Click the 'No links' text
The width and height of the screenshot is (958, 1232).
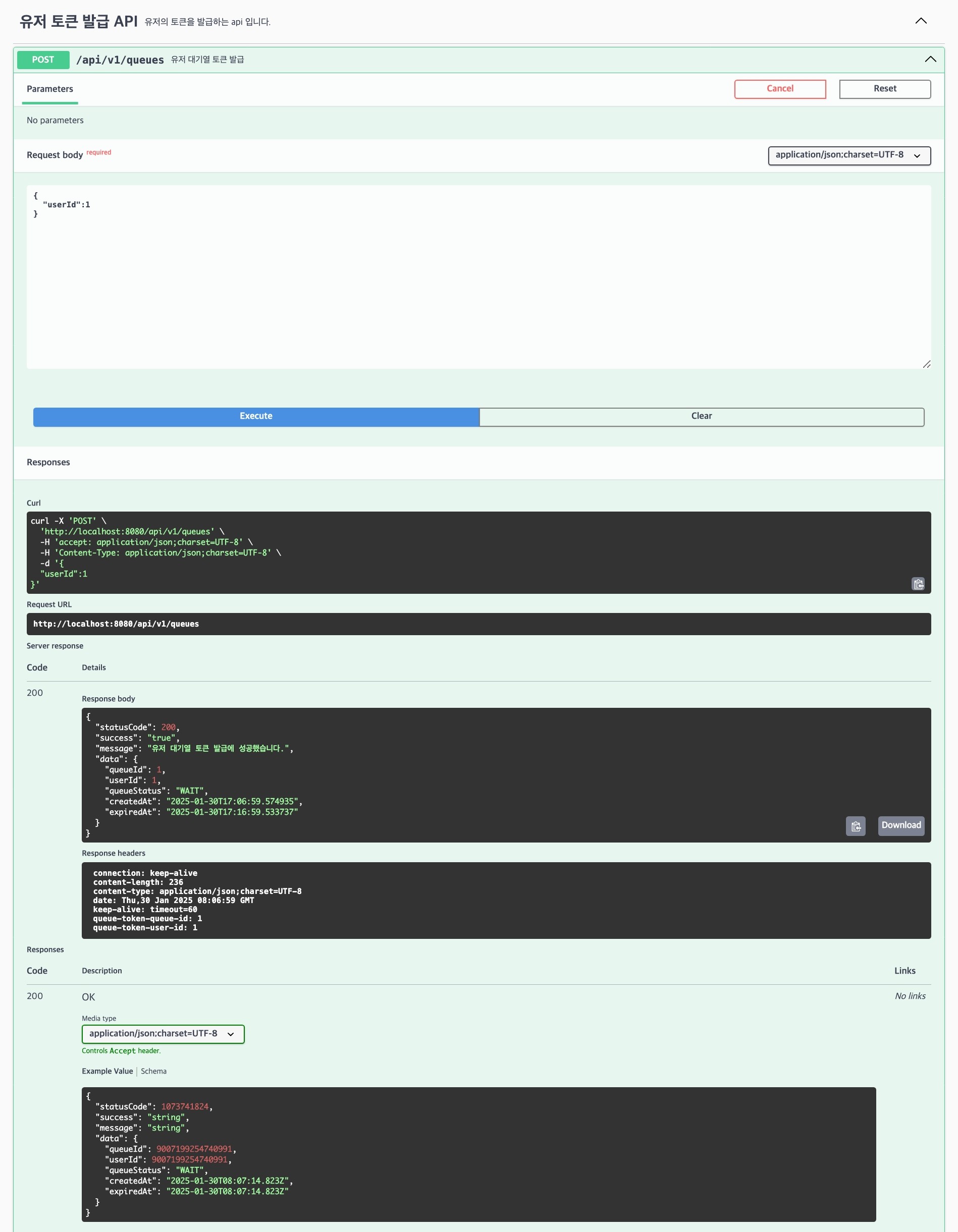coord(910,996)
